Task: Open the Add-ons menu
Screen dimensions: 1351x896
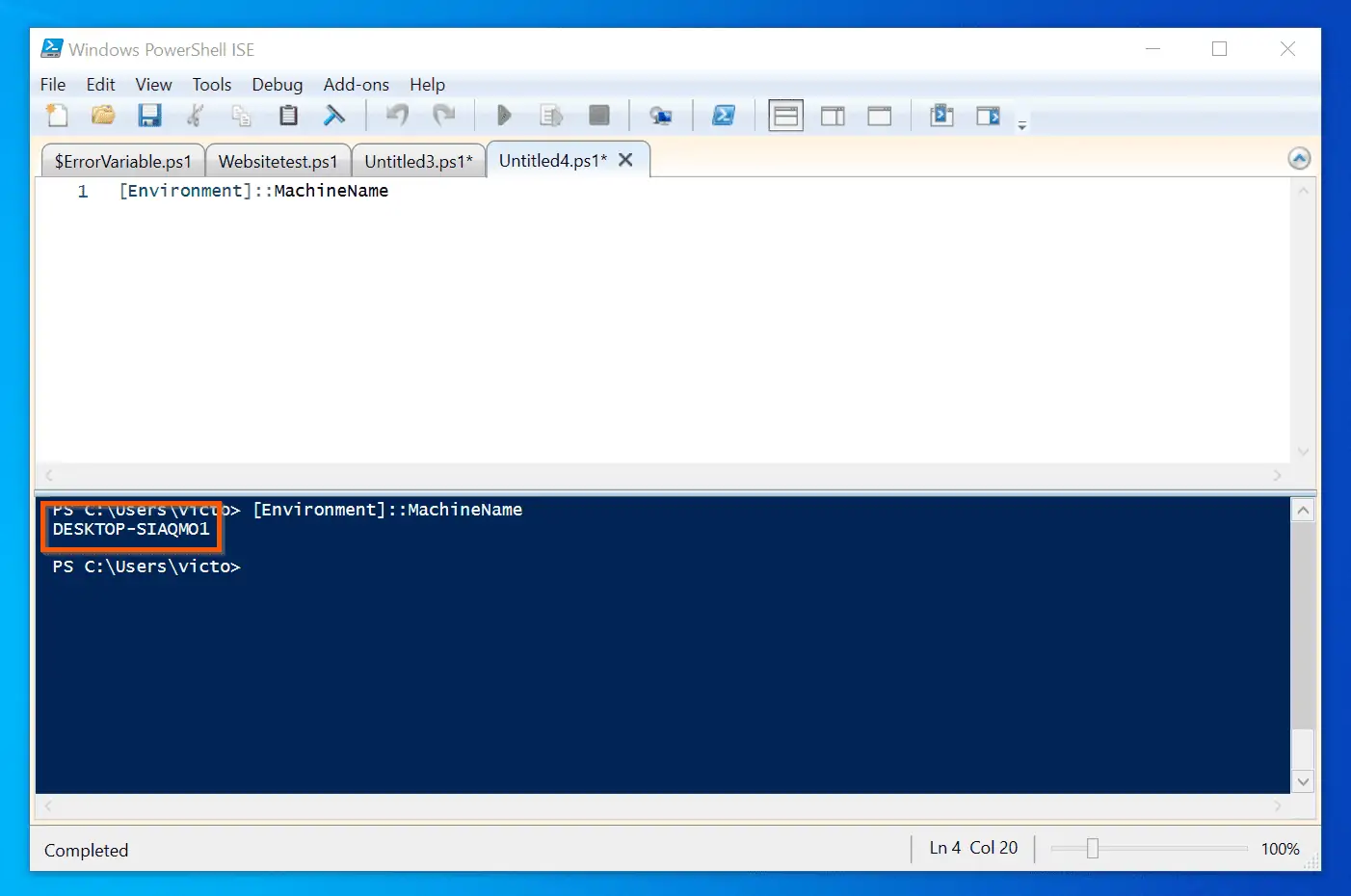Action: click(x=357, y=85)
